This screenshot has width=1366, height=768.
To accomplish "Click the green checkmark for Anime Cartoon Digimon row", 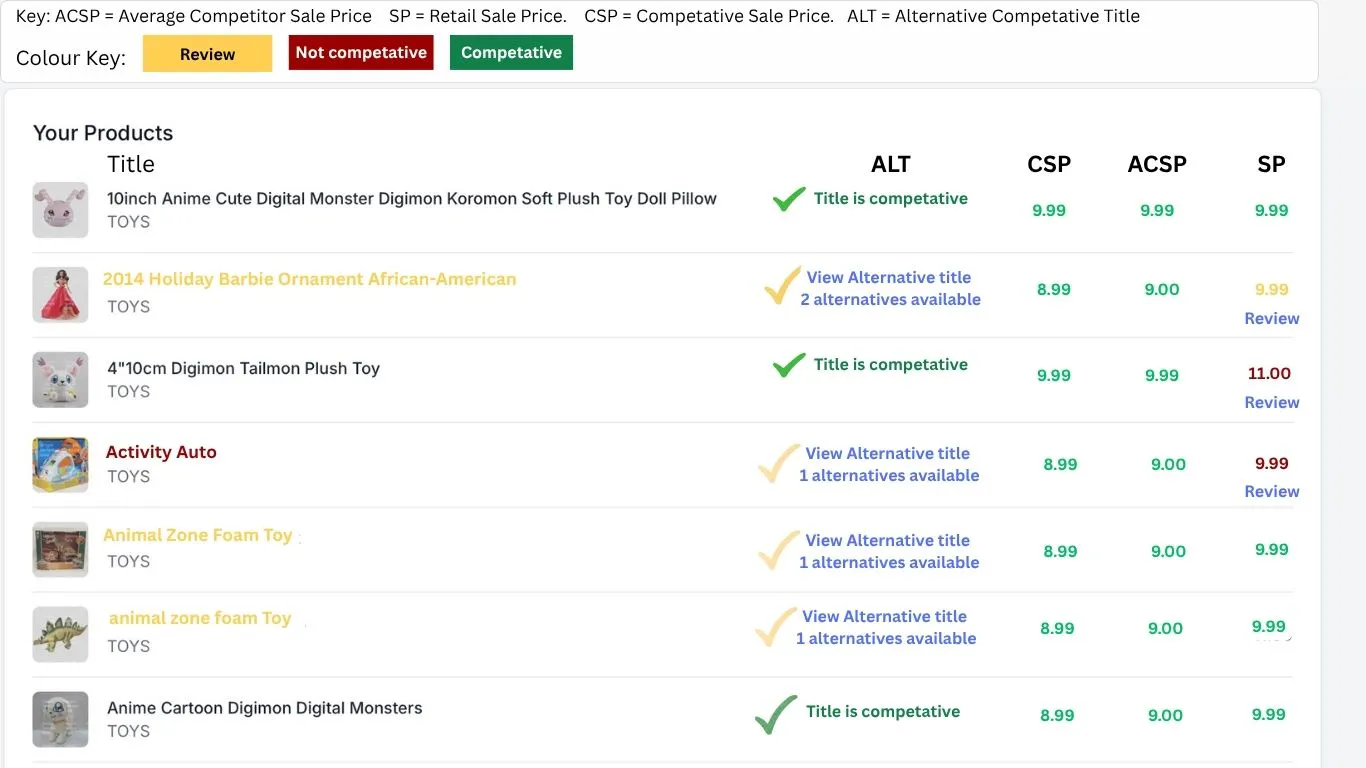I will click(x=776, y=714).
